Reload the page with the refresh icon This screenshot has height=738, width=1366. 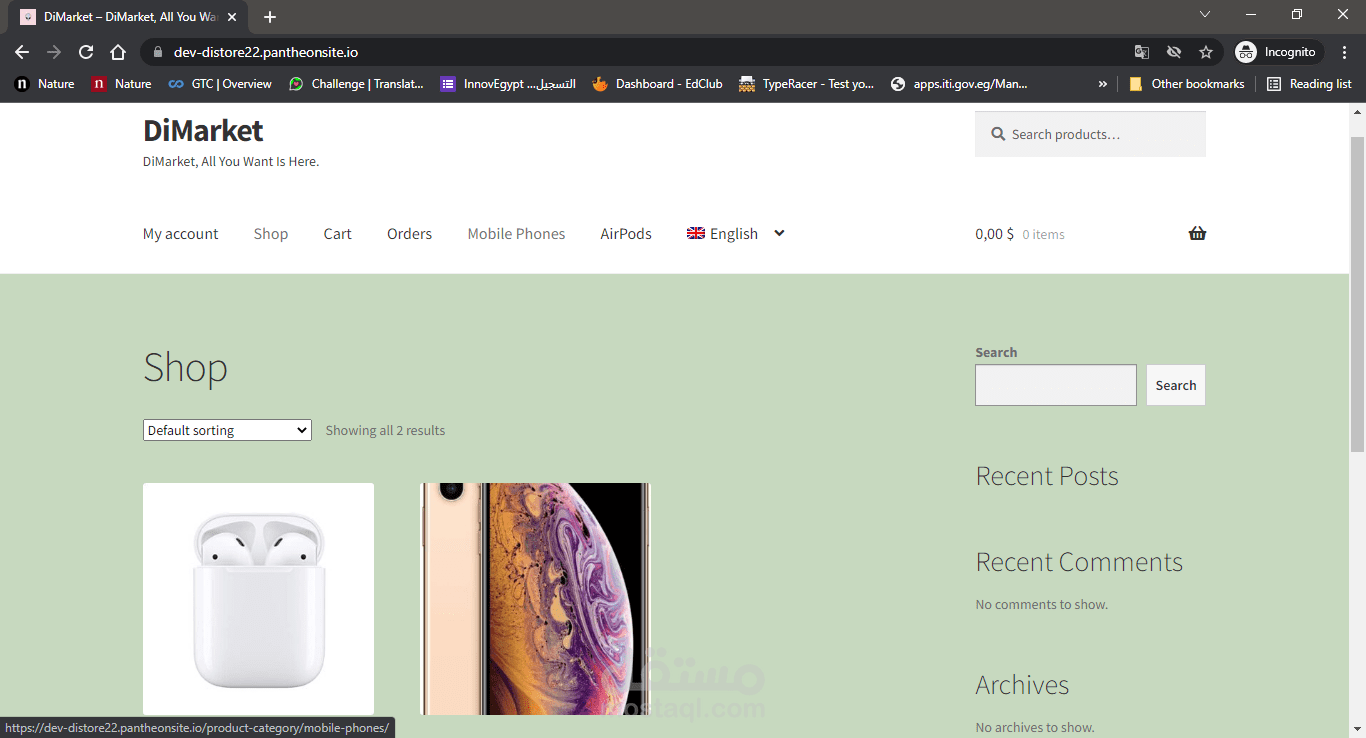coord(86,52)
